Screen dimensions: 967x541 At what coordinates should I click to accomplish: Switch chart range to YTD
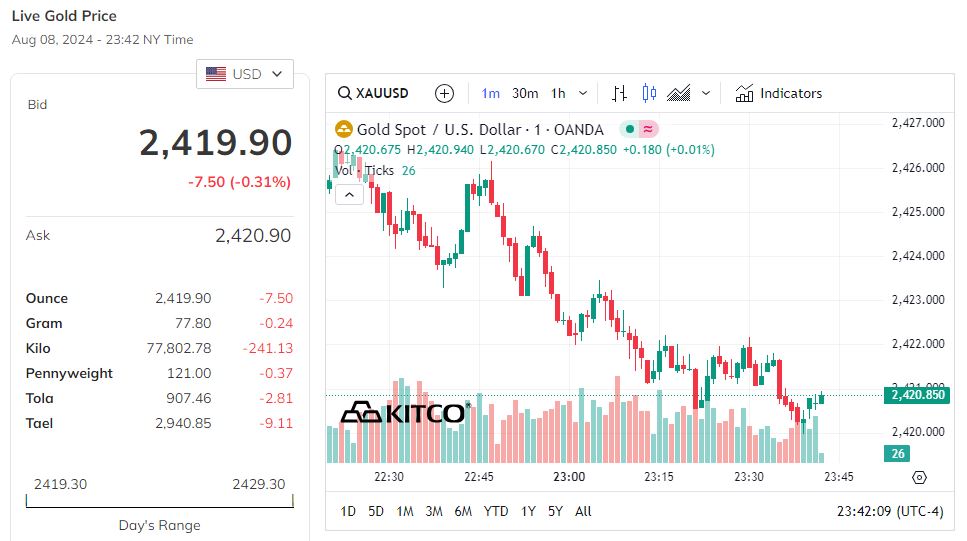(x=496, y=511)
